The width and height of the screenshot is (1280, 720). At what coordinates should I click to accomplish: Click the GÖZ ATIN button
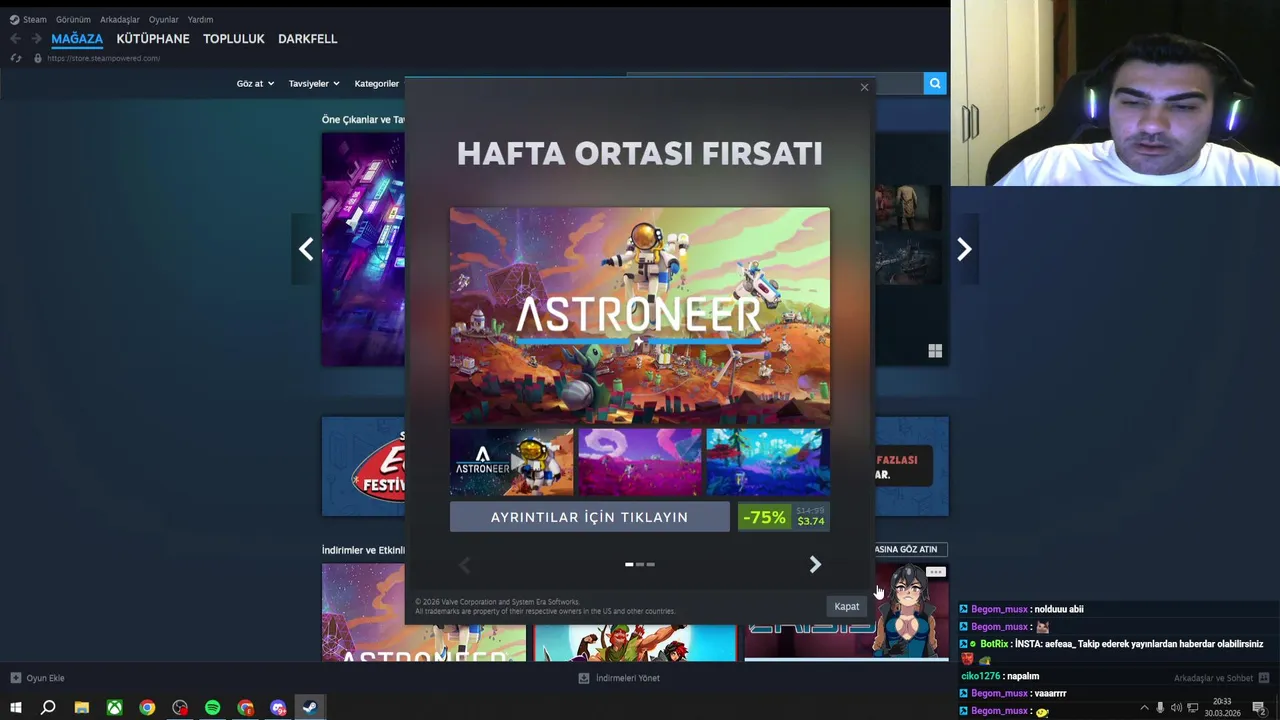[910, 549]
